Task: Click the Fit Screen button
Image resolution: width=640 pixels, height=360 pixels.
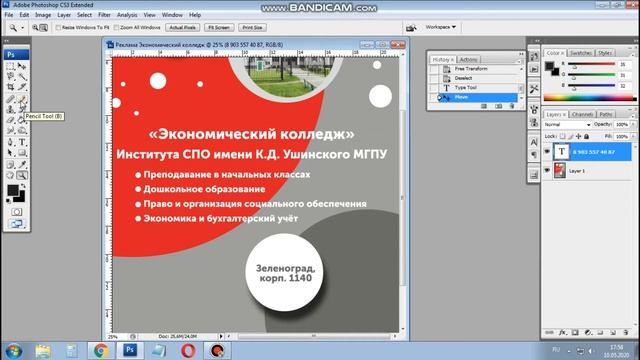Action: click(219, 27)
